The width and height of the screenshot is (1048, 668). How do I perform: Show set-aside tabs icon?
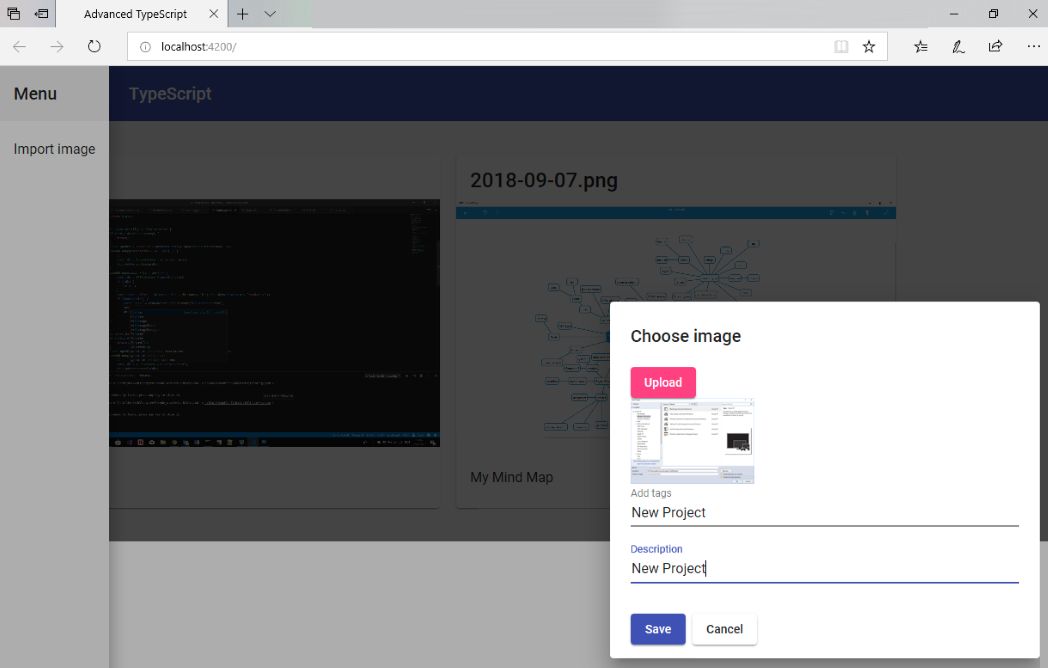coord(41,14)
